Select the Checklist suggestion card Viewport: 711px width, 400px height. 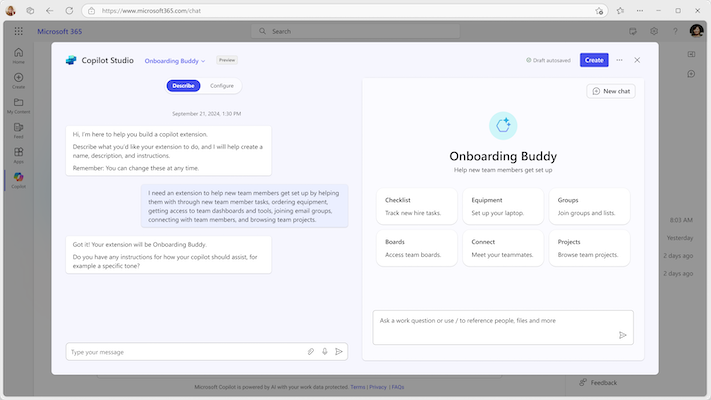pos(416,206)
